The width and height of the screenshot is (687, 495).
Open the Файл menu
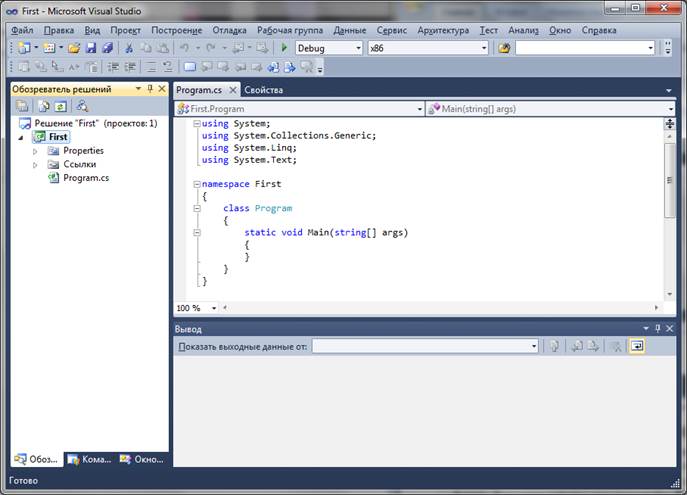22,30
